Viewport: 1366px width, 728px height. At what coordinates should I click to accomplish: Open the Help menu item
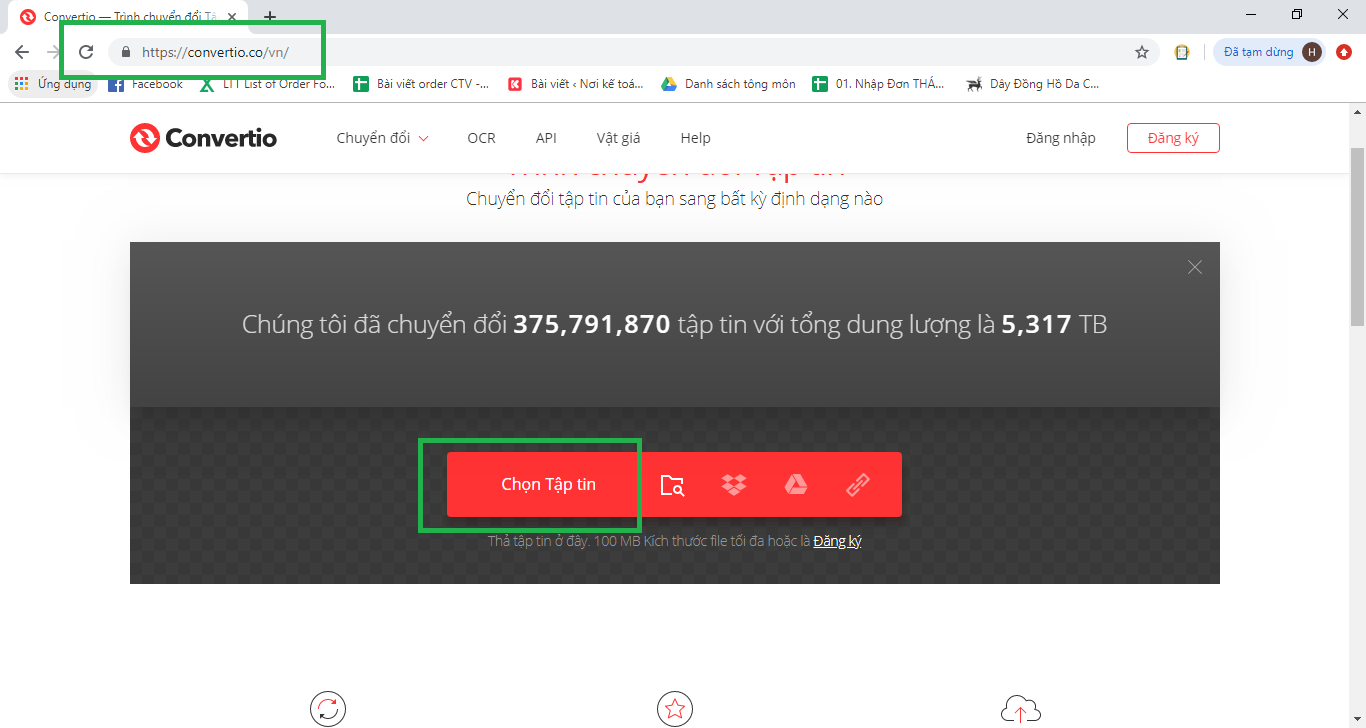click(695, 137)
